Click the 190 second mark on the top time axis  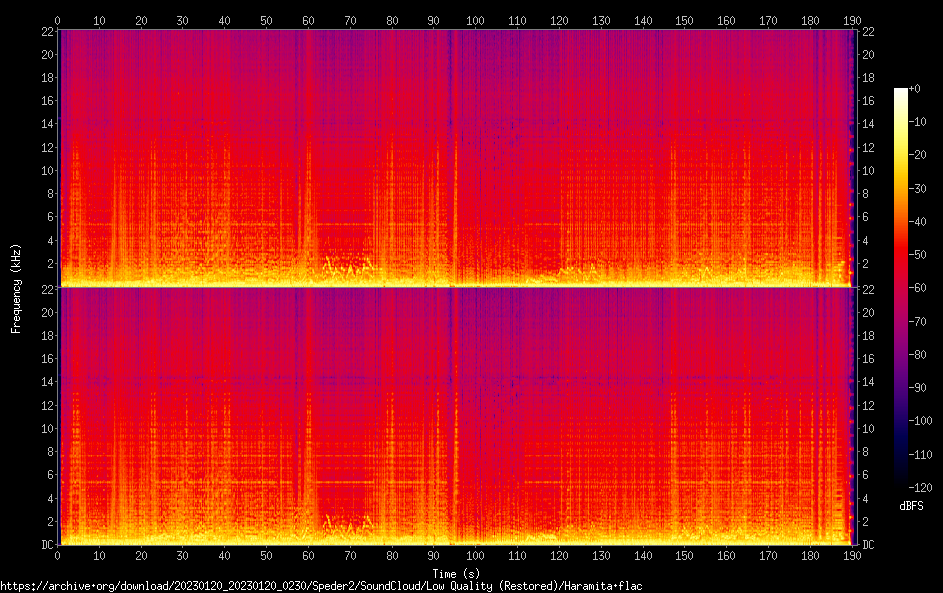(849, 20)
